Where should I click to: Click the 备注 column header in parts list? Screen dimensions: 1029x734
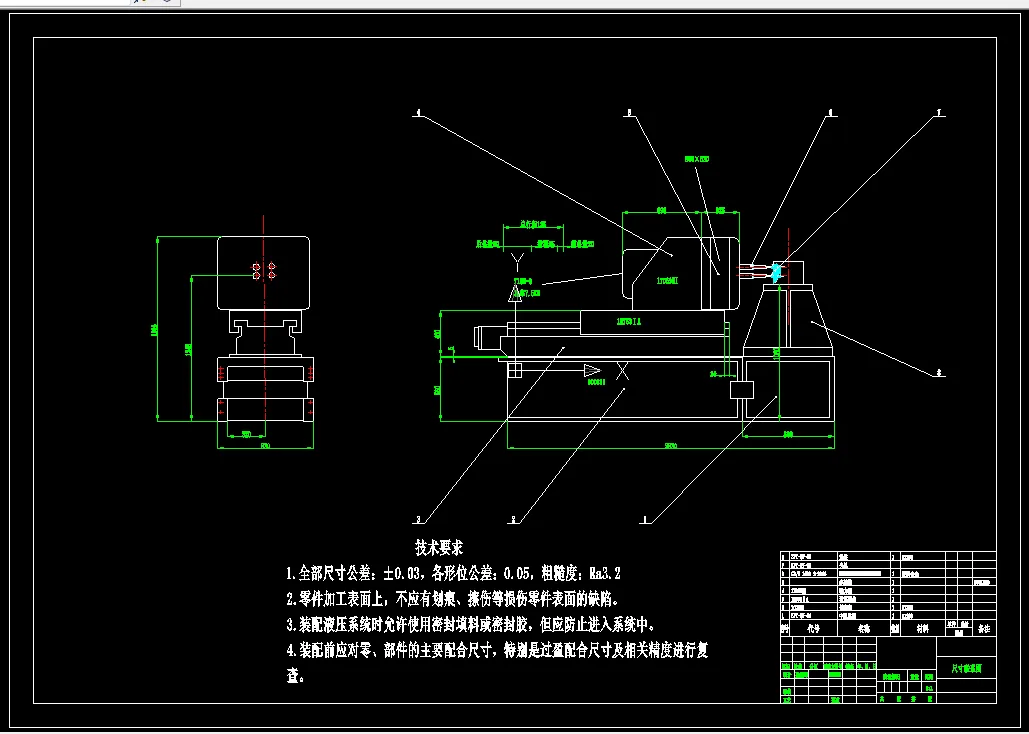coord(984,629)
